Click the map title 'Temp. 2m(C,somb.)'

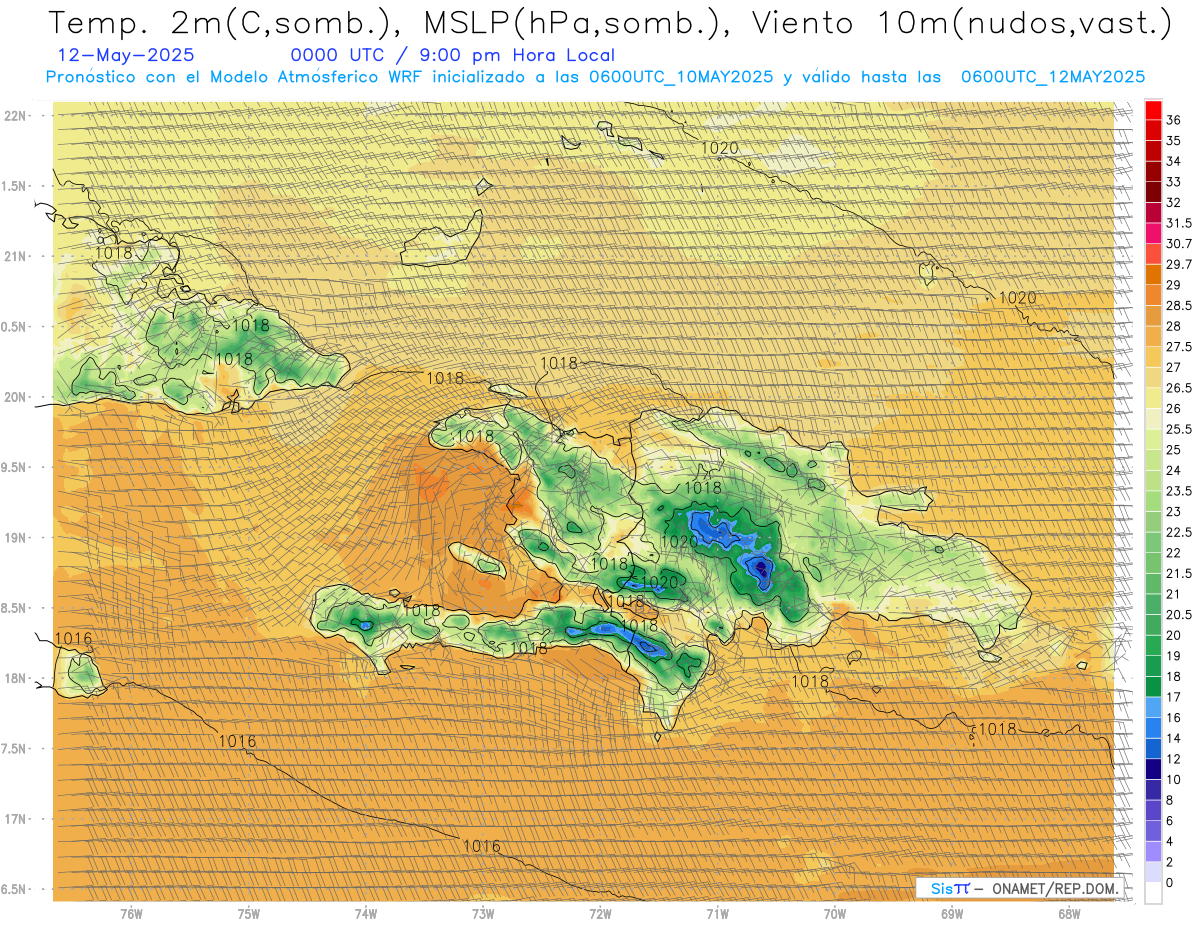tap(227, 22)
